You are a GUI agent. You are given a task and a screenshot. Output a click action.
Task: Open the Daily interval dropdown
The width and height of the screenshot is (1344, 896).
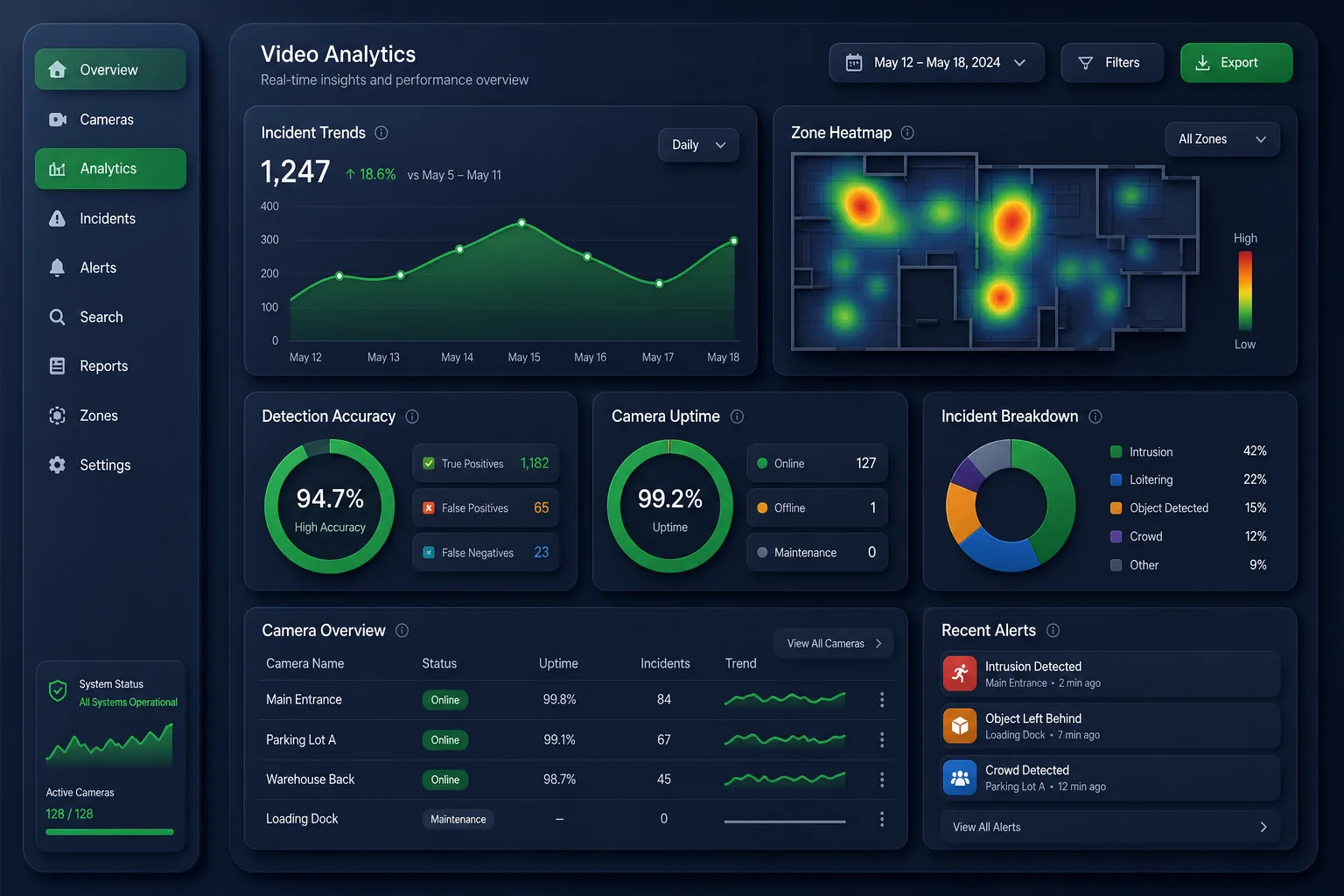click(x=698, y=145)
